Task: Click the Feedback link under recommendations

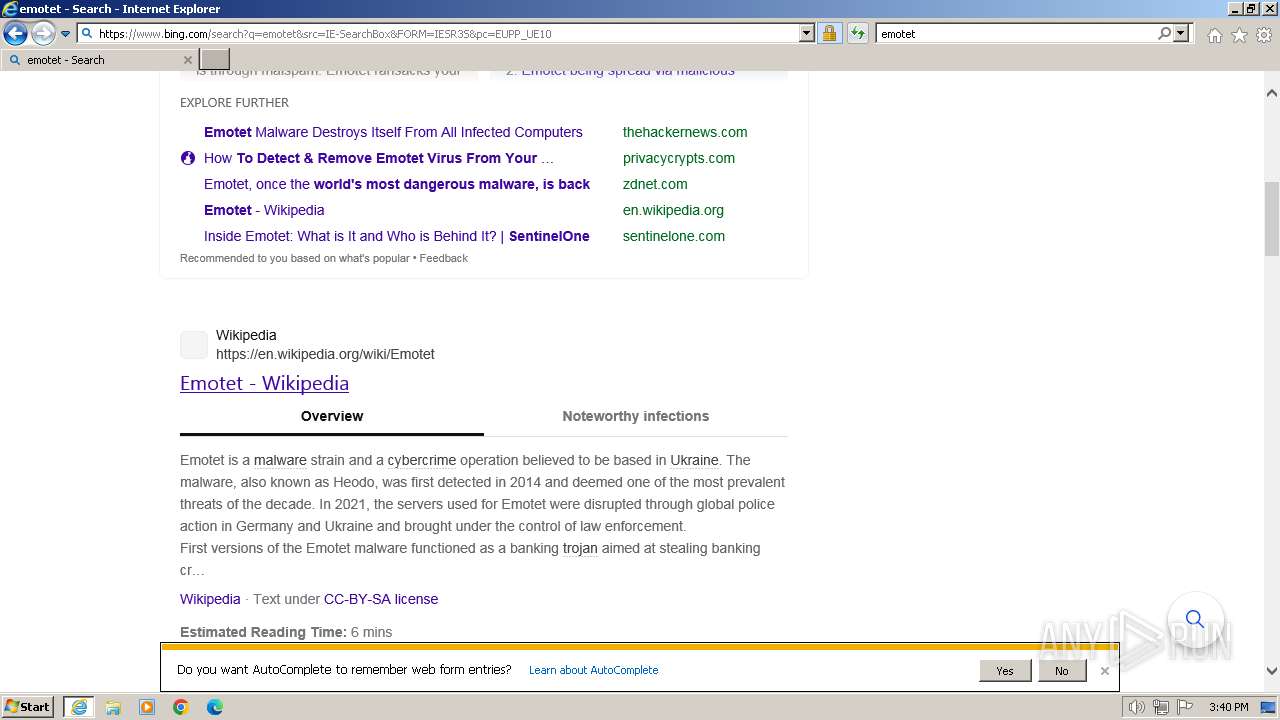Action: [x=444, y=258]
